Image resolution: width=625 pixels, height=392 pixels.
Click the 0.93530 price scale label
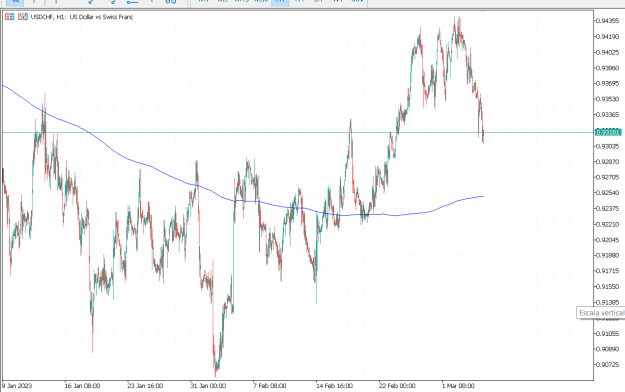[x=608, y=99]
